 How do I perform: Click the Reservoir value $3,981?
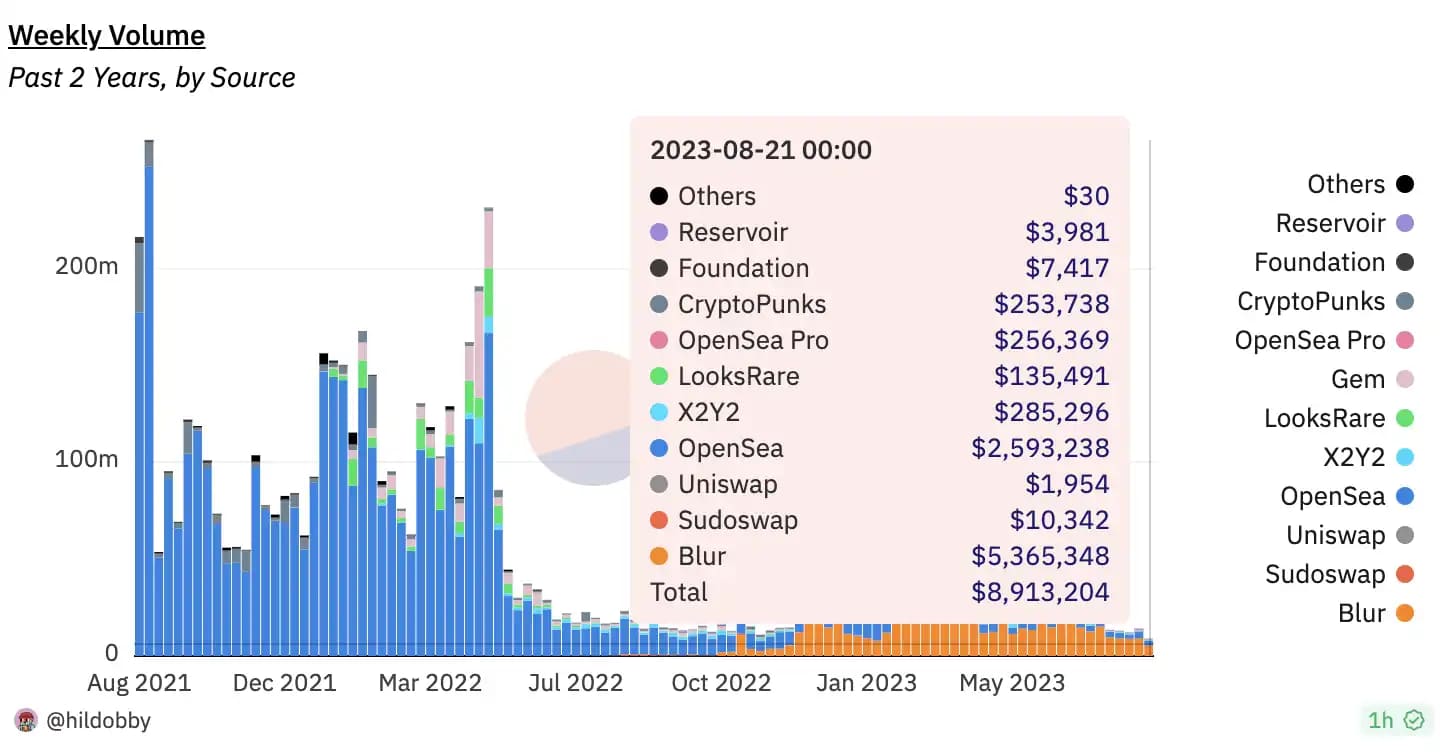(x=1067, y=232)
